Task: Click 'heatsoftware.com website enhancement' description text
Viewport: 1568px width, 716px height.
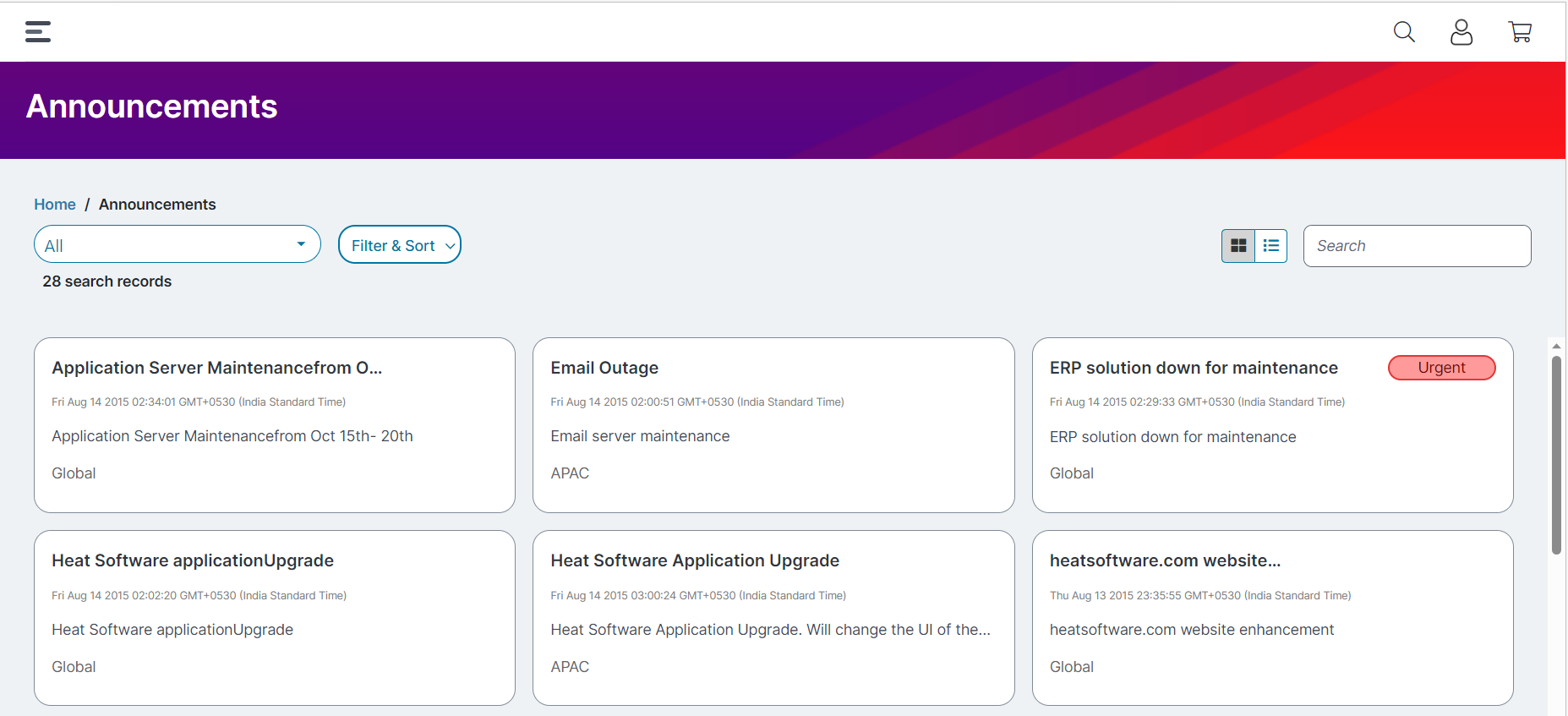Action: point(1192,630)
